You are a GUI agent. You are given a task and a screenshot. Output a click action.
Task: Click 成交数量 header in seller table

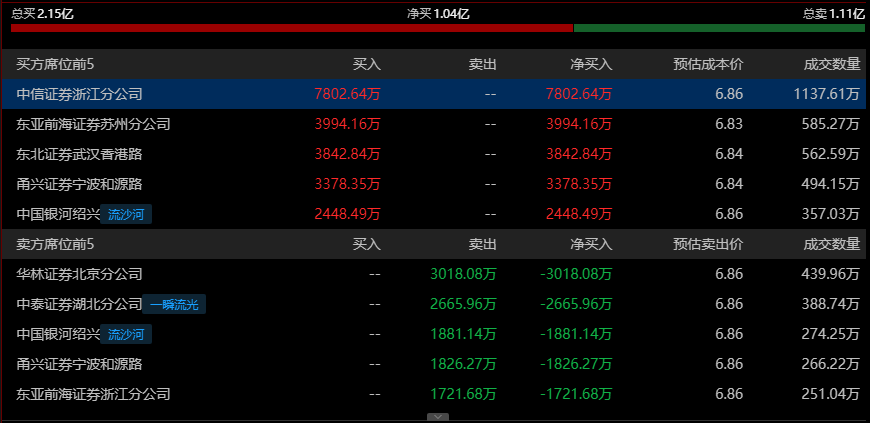(x=832, y=244)
